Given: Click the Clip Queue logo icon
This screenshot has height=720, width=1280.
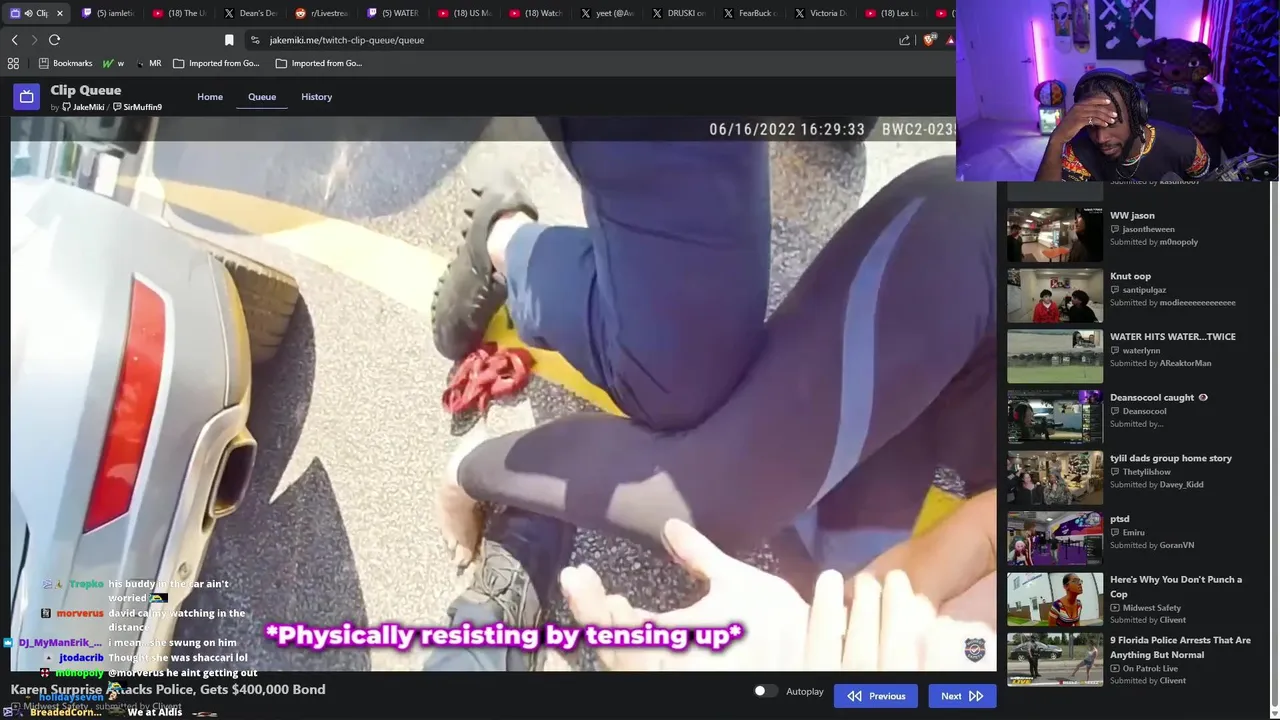Looking at the screenshot, I should (26, 96).
